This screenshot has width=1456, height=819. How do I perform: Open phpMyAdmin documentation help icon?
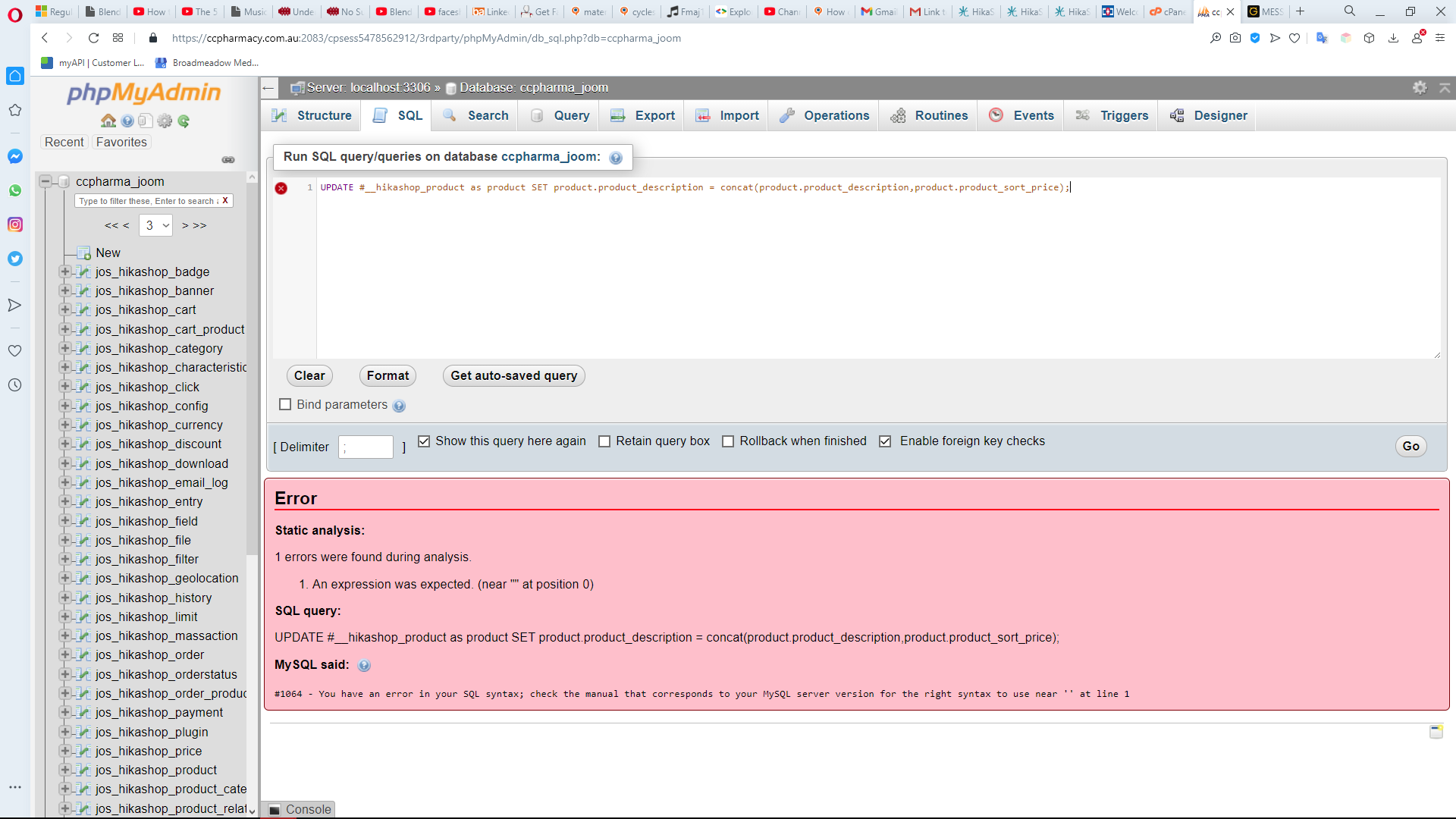(127, 121)
